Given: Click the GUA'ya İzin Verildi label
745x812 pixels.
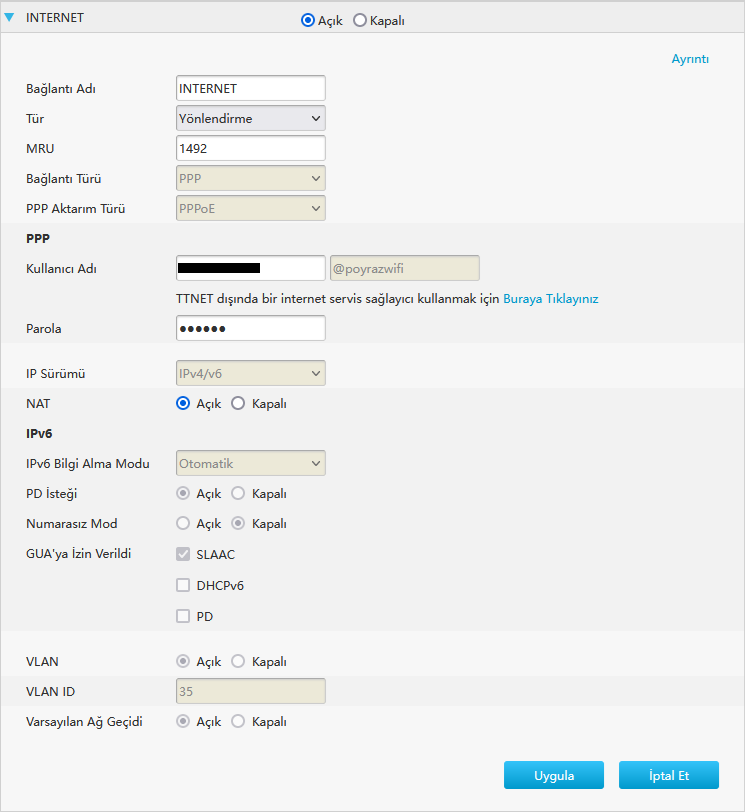Looking at the screenshot, I should pyautogui.click(x=79, y=554).
